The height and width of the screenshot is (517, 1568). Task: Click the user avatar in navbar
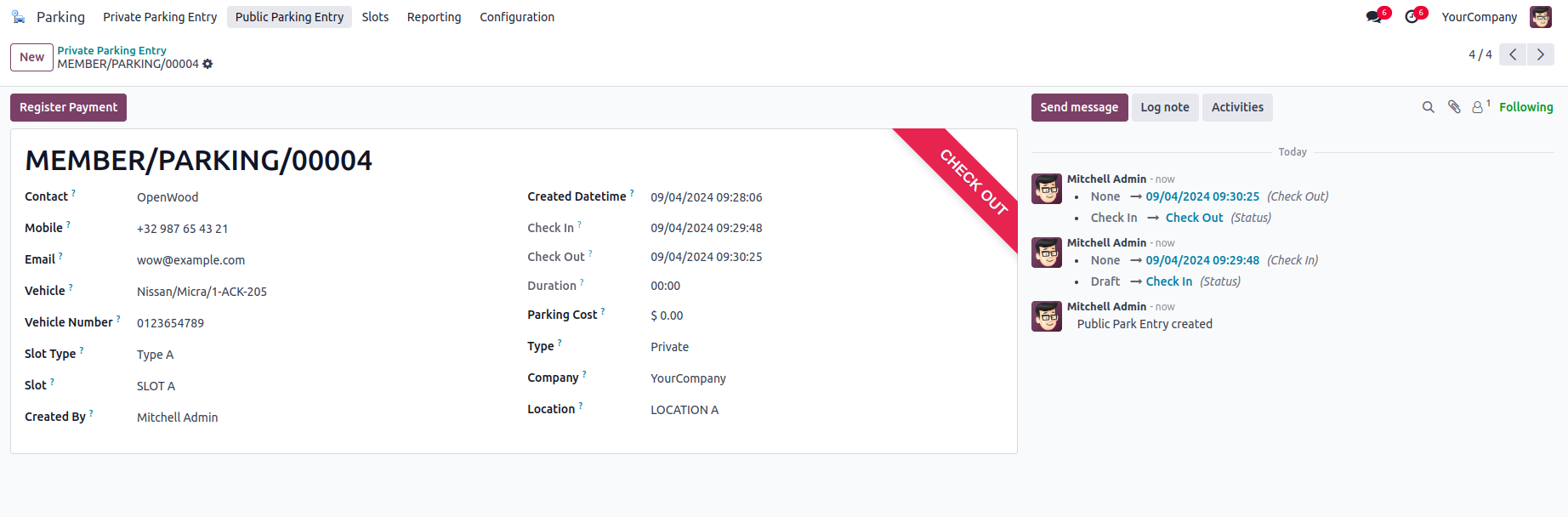click(x=1540, y=17)
